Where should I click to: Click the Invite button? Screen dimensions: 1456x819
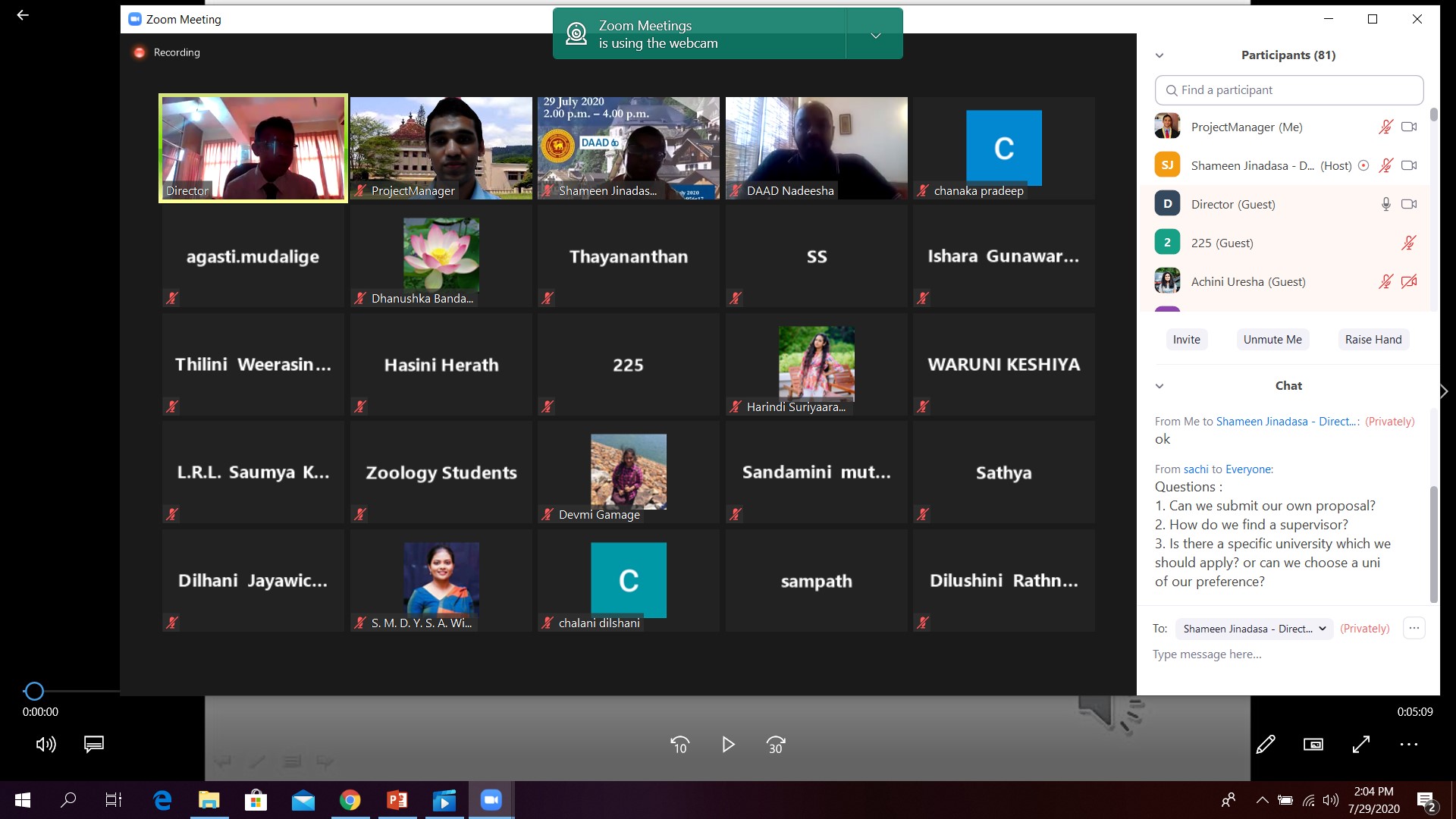pyautogui.click(x=1186, y=340)
